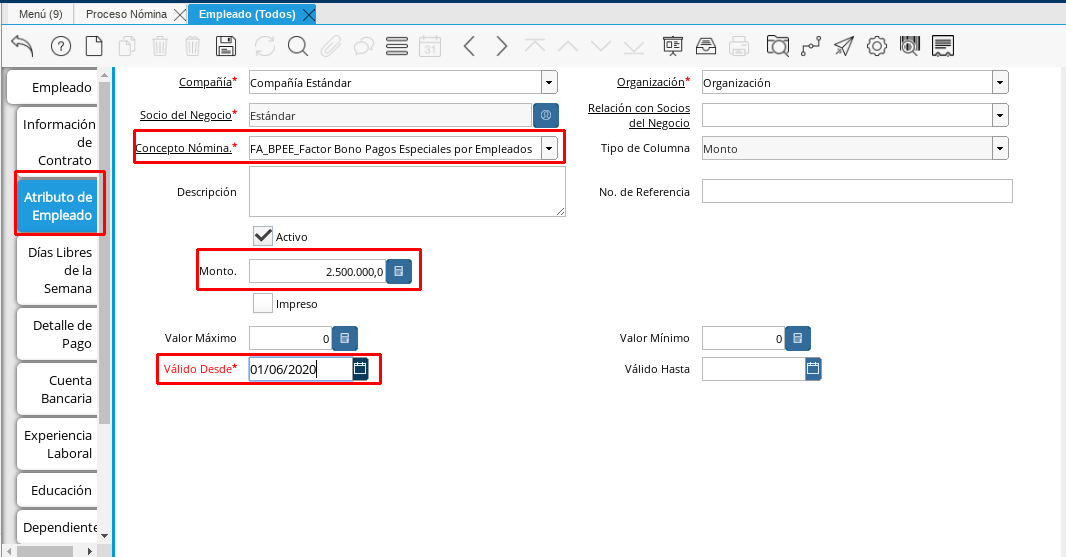This screenshot has width=1066, height=557.
Task: Click the undo changes arrow icon
Action: (22, 46)
